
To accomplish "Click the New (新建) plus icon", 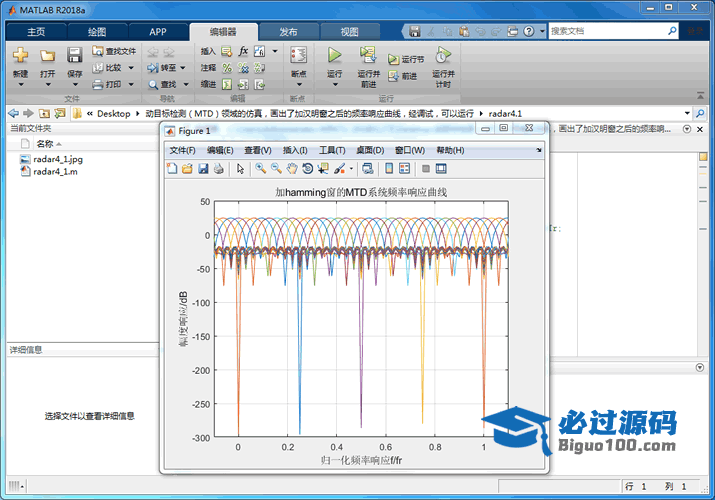I will (x=21, y=55).
